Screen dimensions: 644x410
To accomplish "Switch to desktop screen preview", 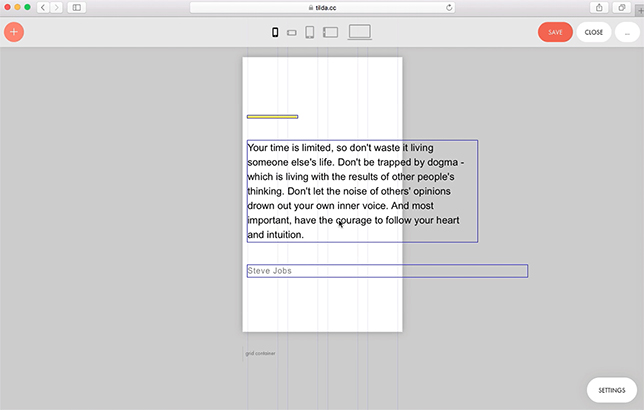I will click(x=360, y=32).
